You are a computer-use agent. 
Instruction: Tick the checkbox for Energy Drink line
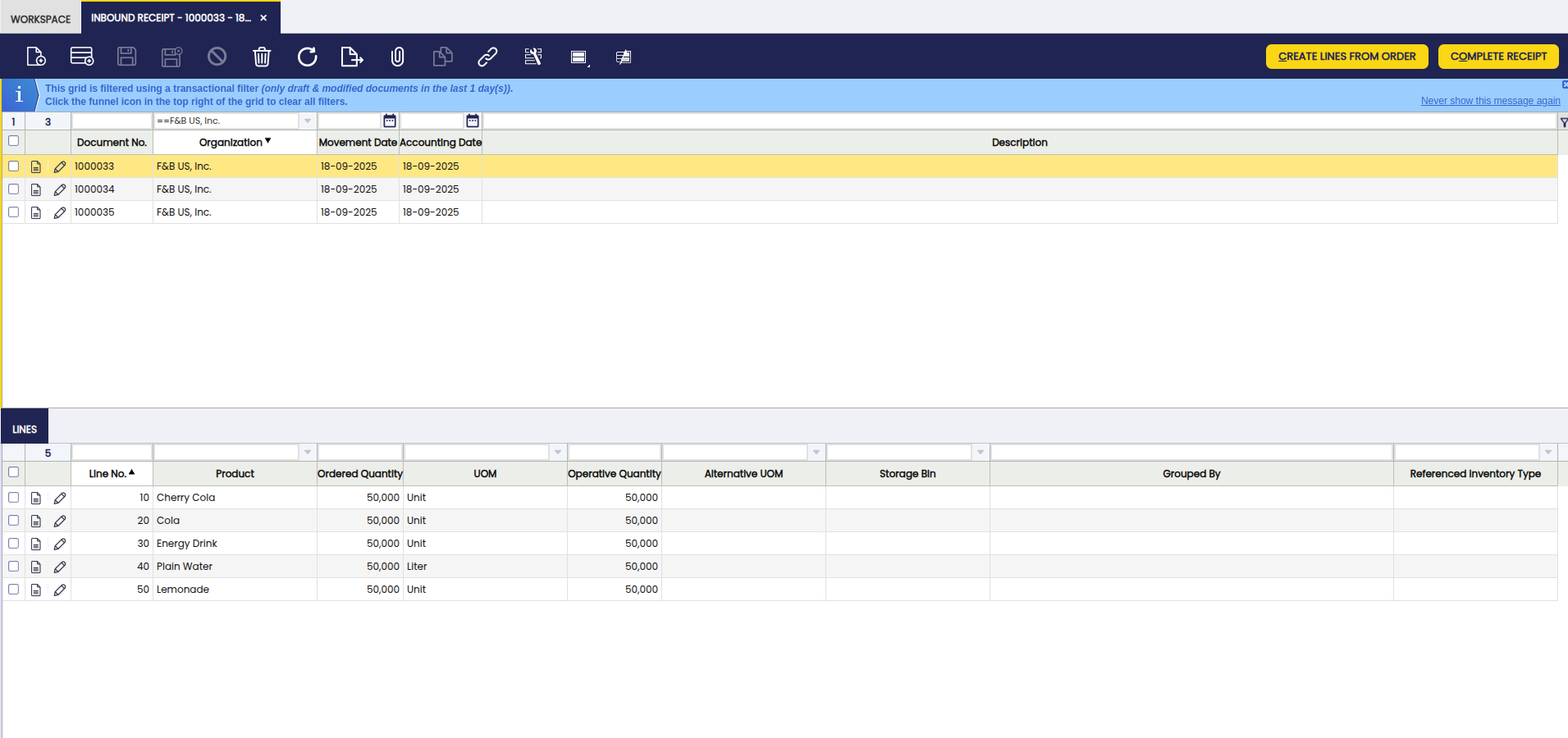[13, 544]
